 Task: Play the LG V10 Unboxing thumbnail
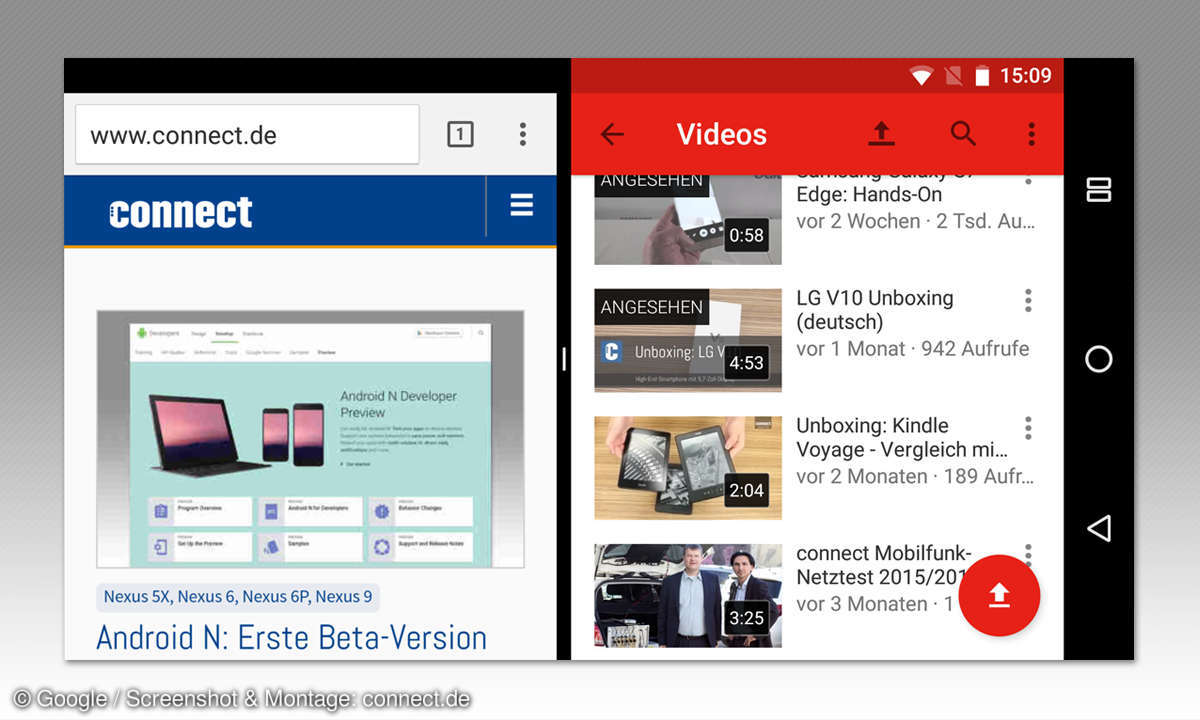tap(688, 340)
